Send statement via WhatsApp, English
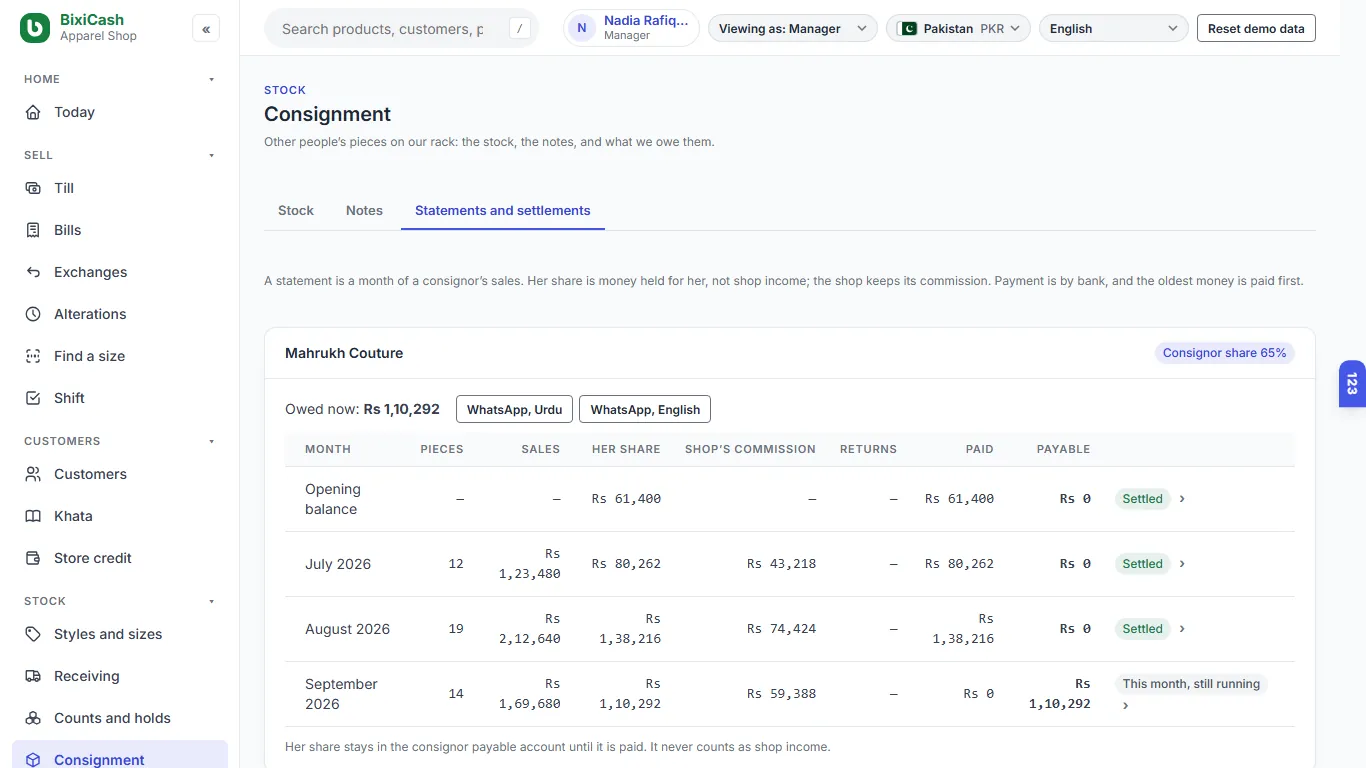 pyautogui.click(x=645, y=409)
